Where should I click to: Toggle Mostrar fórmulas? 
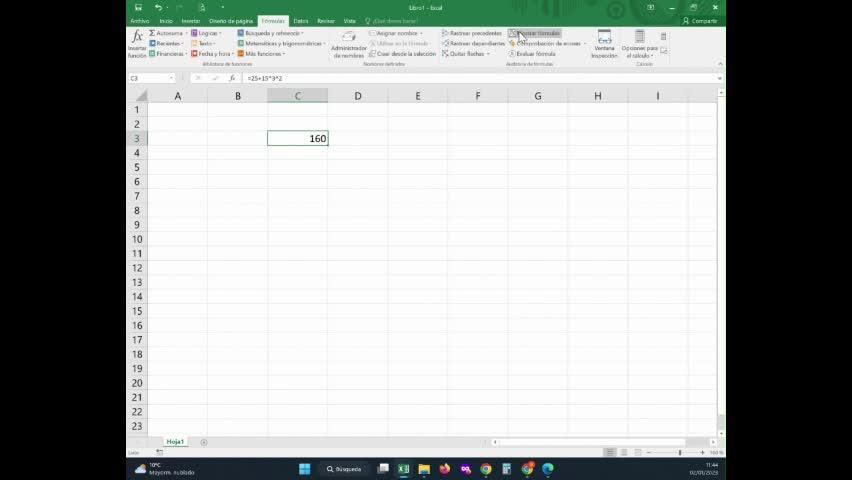coord(534,33)
